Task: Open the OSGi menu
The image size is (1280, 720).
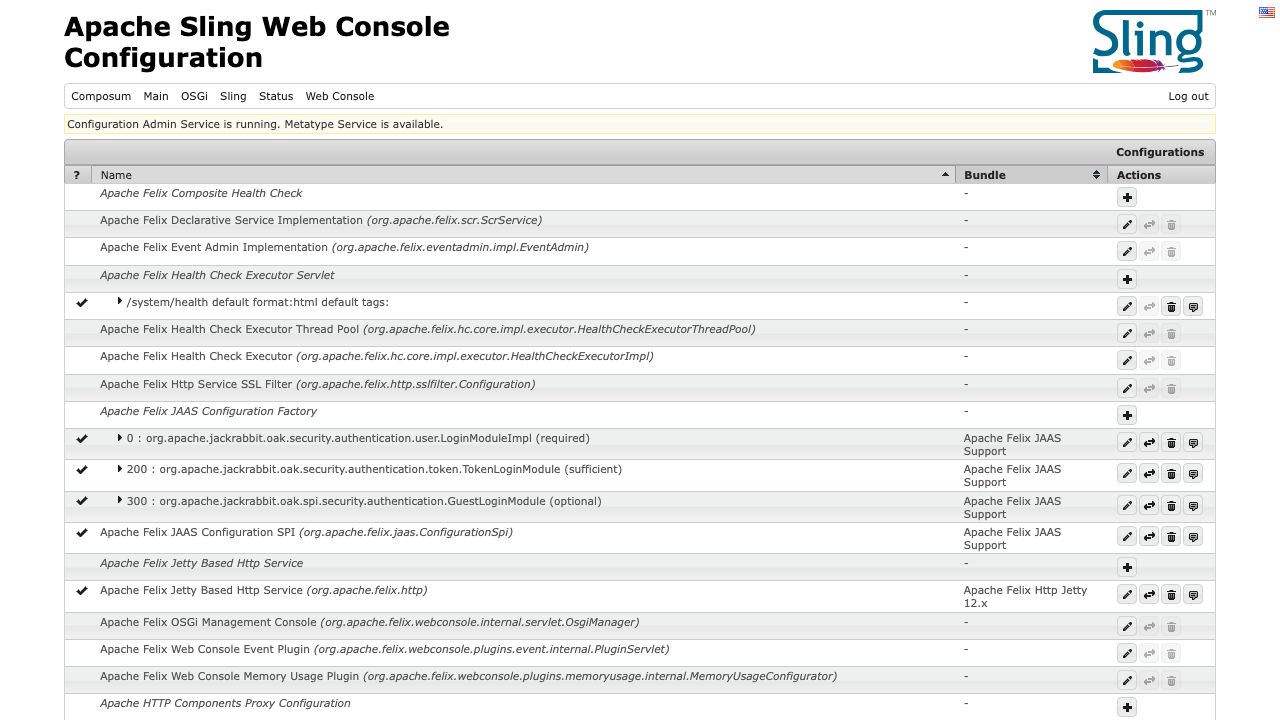Action: [x=194, y=96]
